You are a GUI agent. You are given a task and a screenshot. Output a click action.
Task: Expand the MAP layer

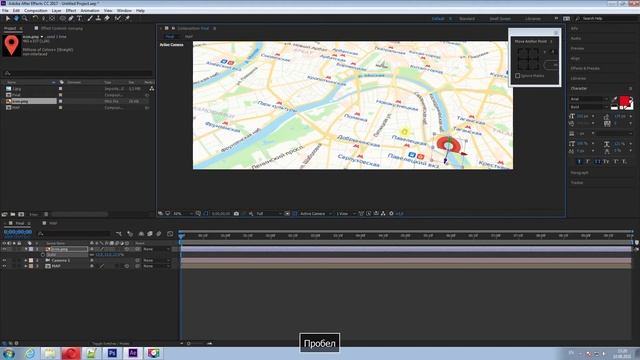point(26,266)
